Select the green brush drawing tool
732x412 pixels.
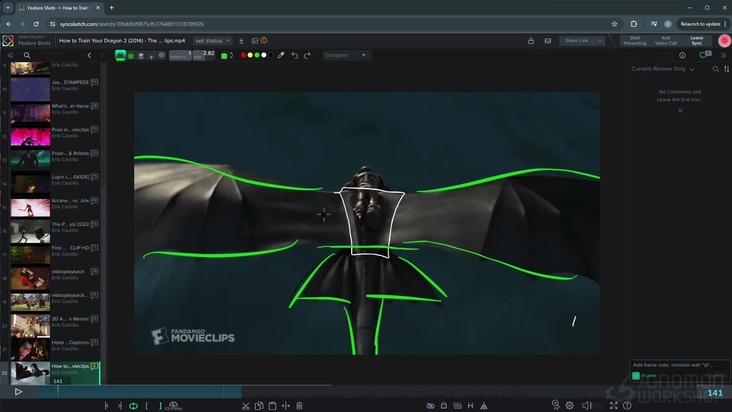[x=120, y=55]
